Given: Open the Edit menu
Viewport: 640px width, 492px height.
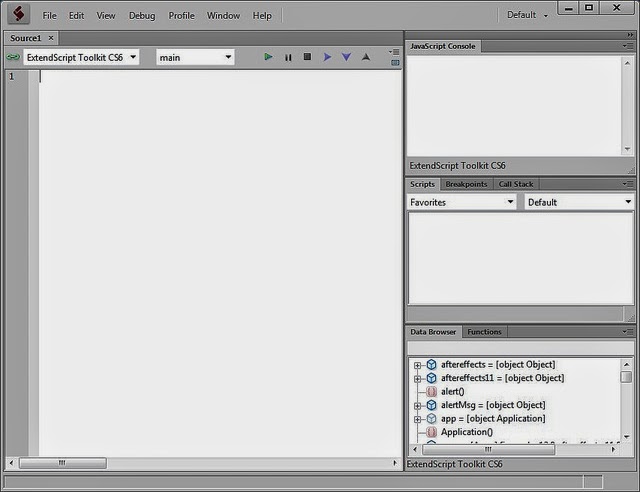Looking at the screenshot, I should (76, 16).
